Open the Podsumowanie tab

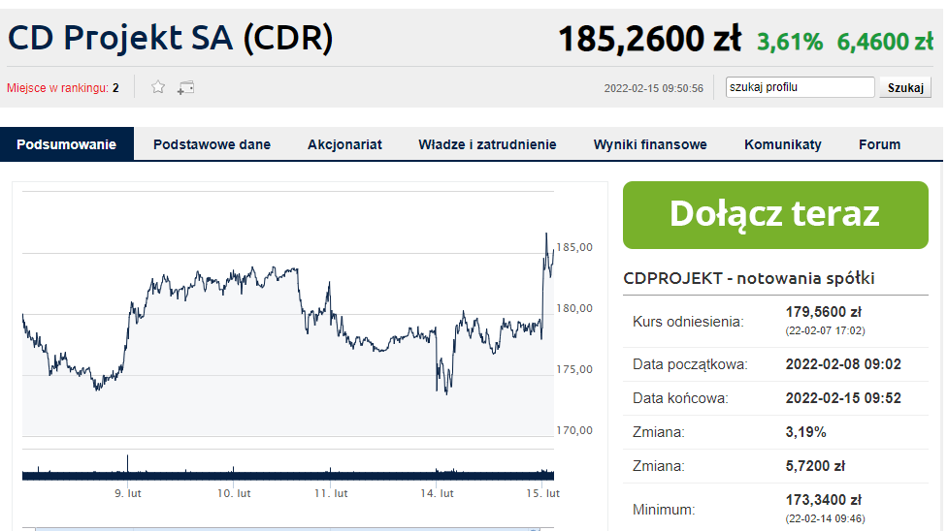pos(67,144)
